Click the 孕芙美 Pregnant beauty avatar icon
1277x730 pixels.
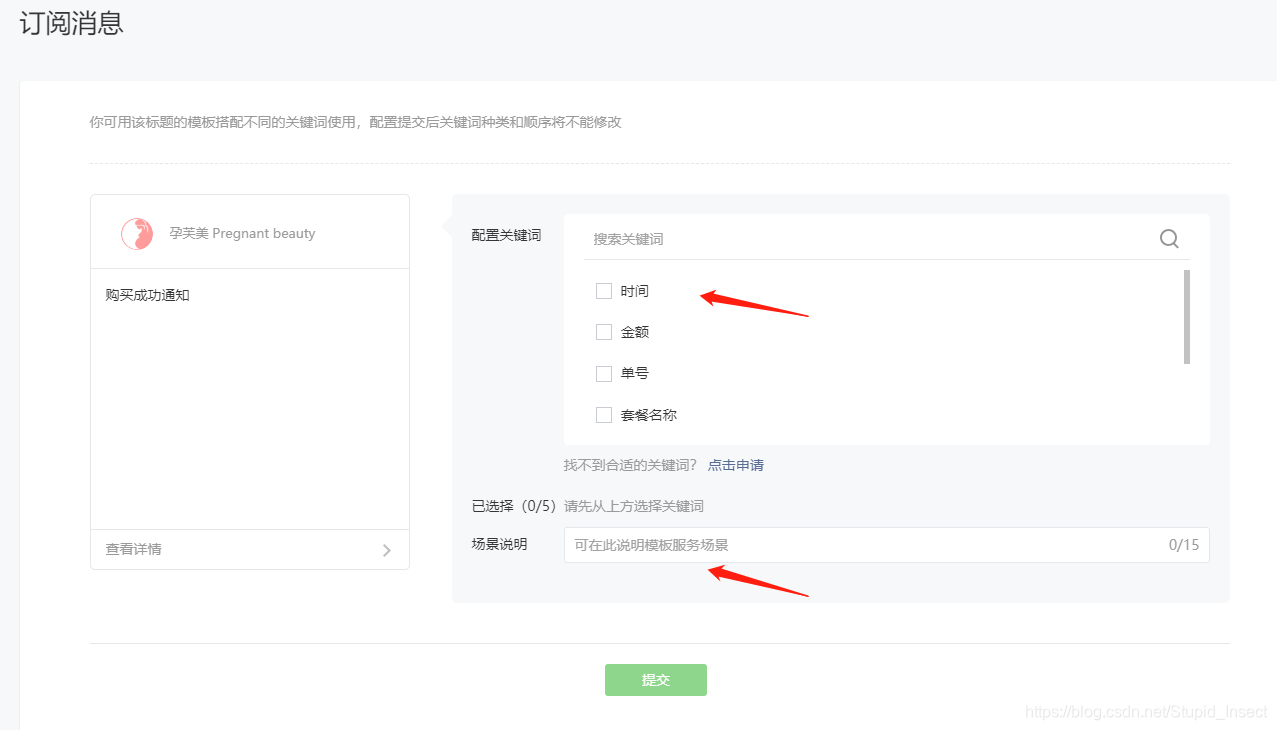pyautogui.click(x=136, y=233)
